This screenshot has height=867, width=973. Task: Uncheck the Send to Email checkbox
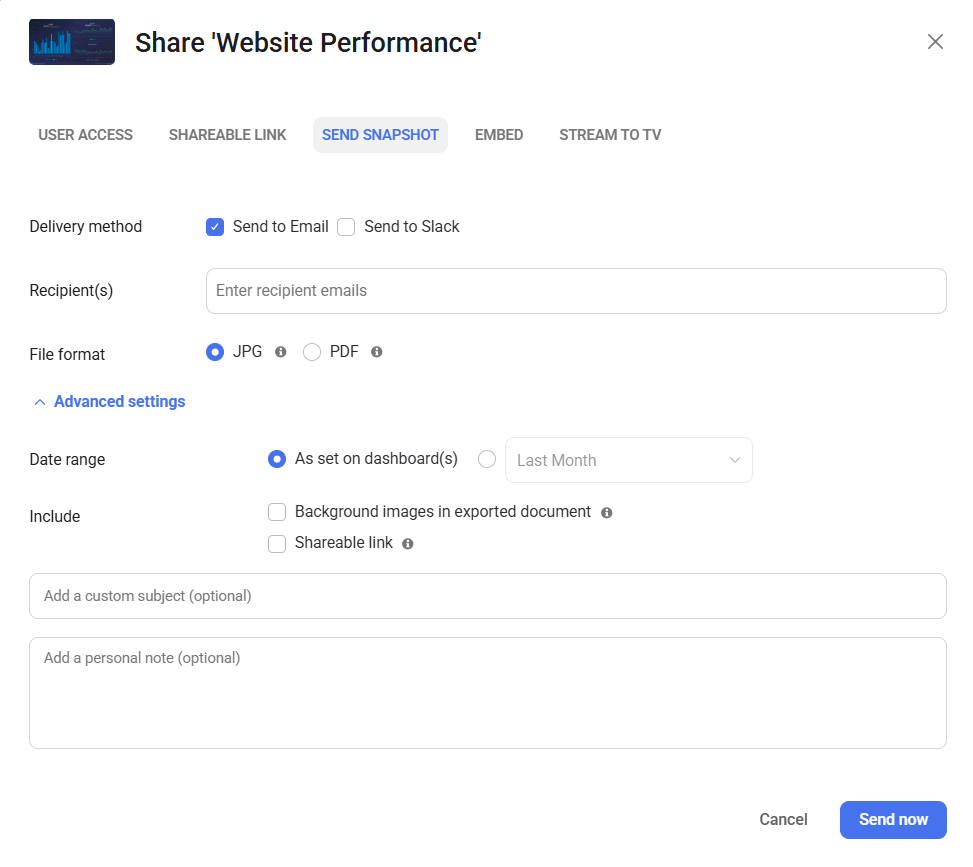click(215, 227)
